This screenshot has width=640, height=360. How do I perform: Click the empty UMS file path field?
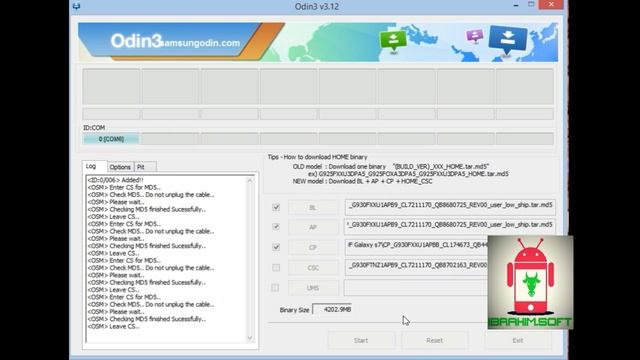click(416, 288)
